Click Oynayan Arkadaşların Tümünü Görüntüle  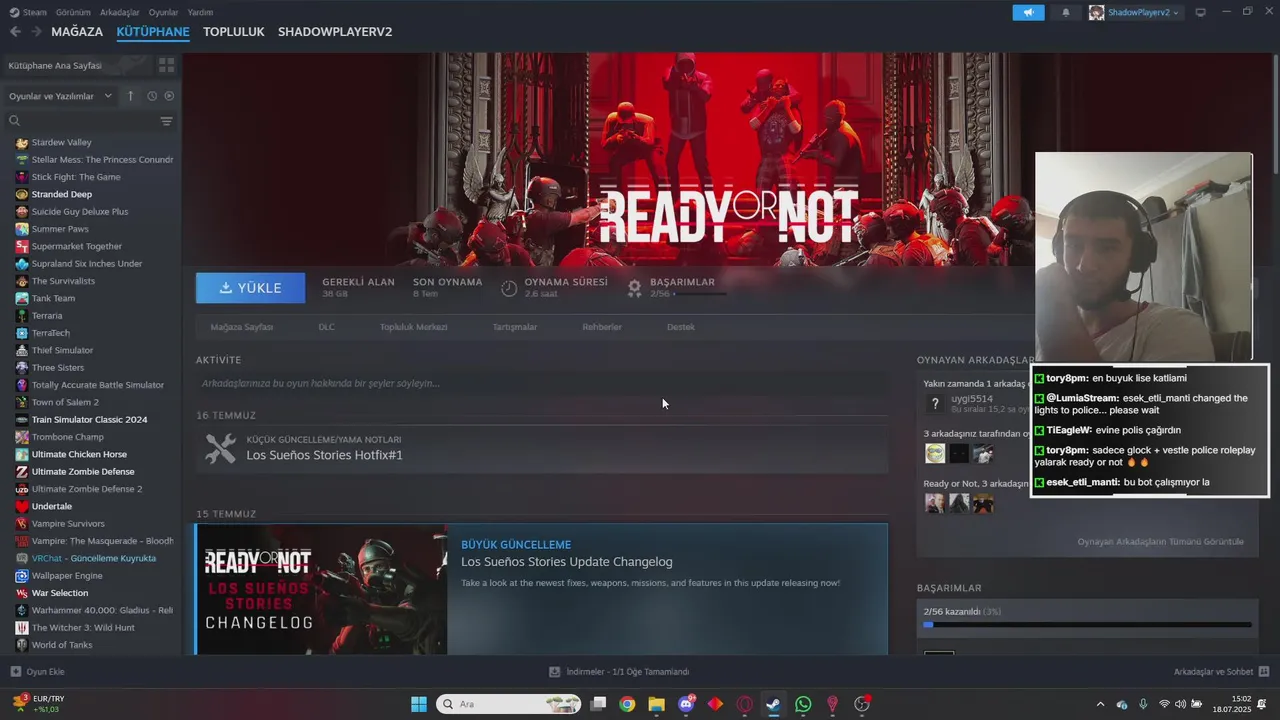pos(1160,542)
